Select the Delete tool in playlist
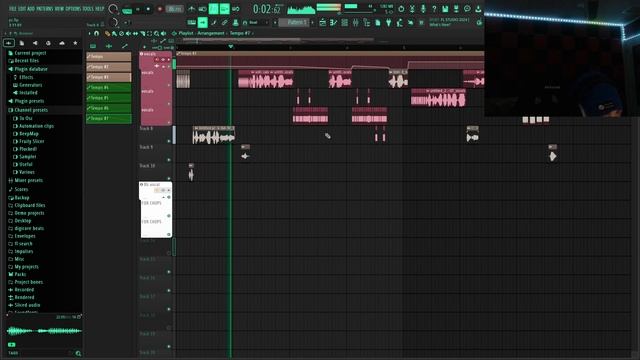The width and height of the screenshot is (640, 360). click(x=121, y=33)
